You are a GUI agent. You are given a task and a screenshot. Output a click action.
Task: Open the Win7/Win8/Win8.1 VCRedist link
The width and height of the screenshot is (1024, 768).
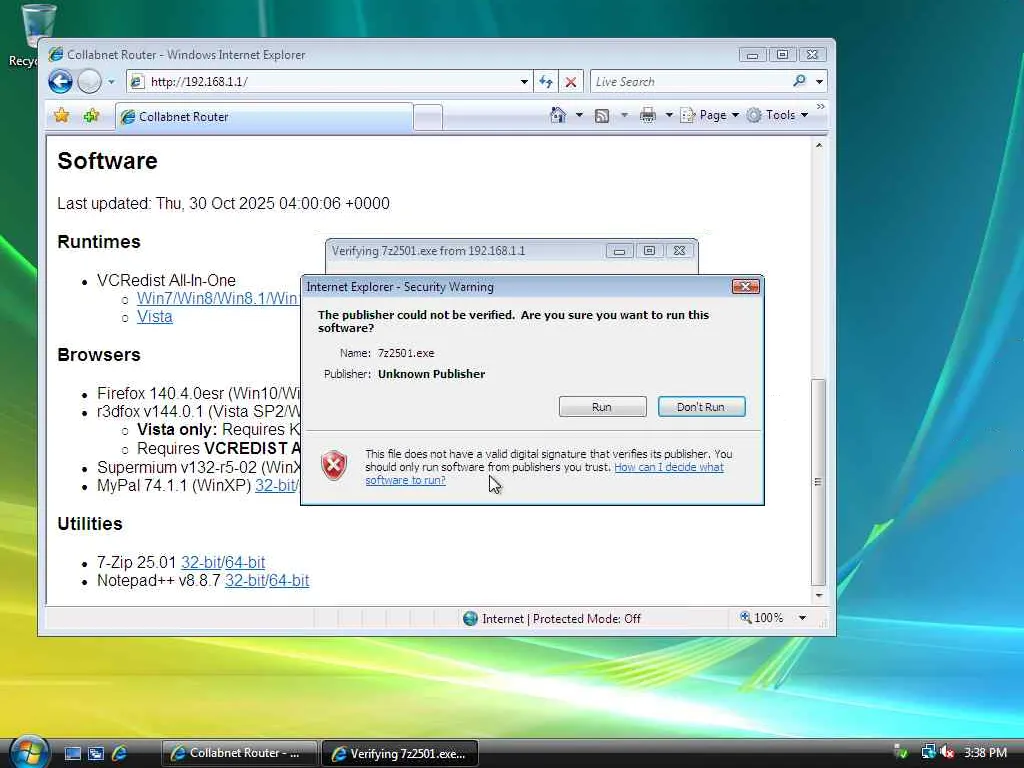[x=218, y=298]
